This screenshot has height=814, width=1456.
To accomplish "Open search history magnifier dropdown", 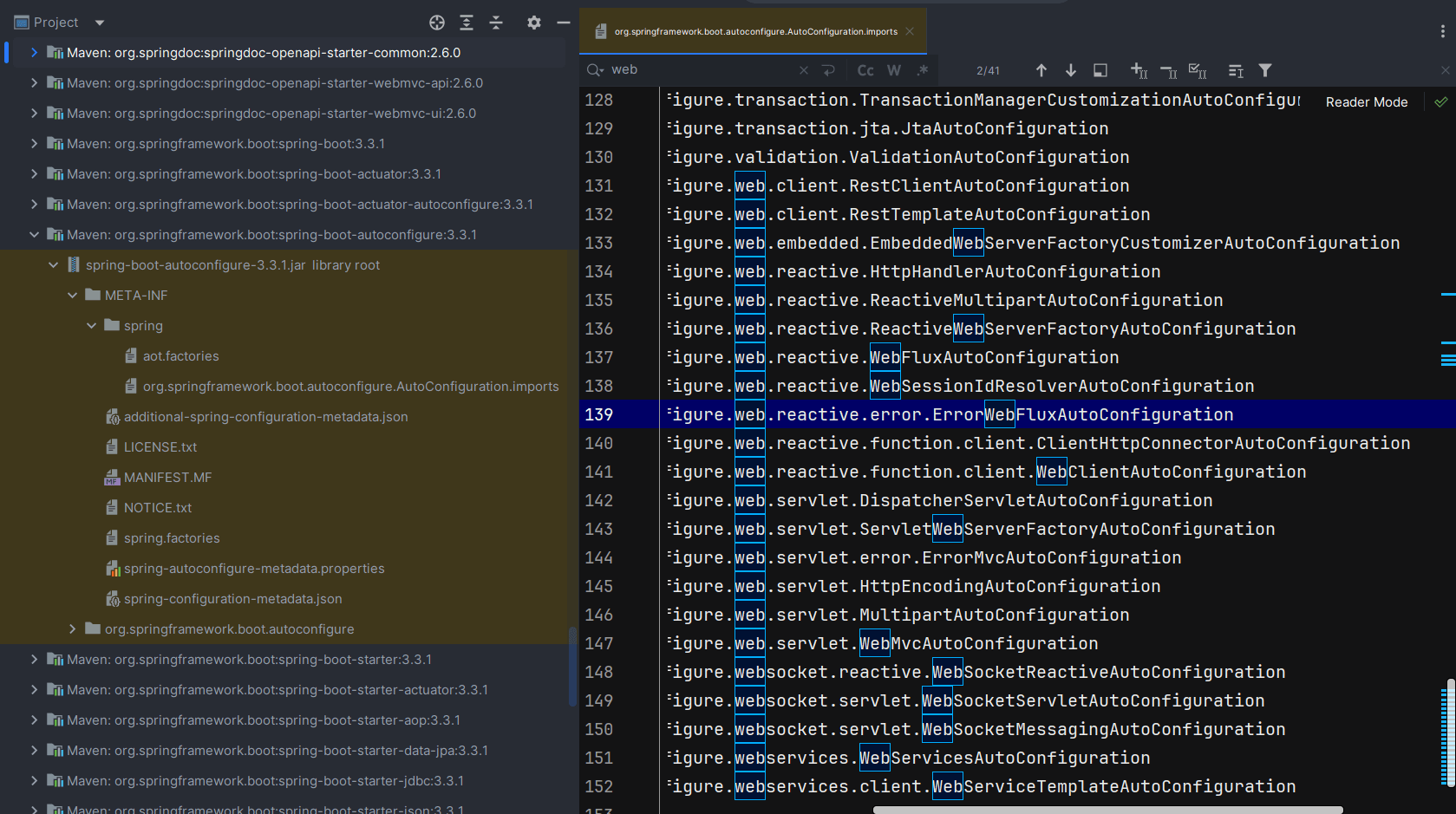I will click(x=595, y=70).
